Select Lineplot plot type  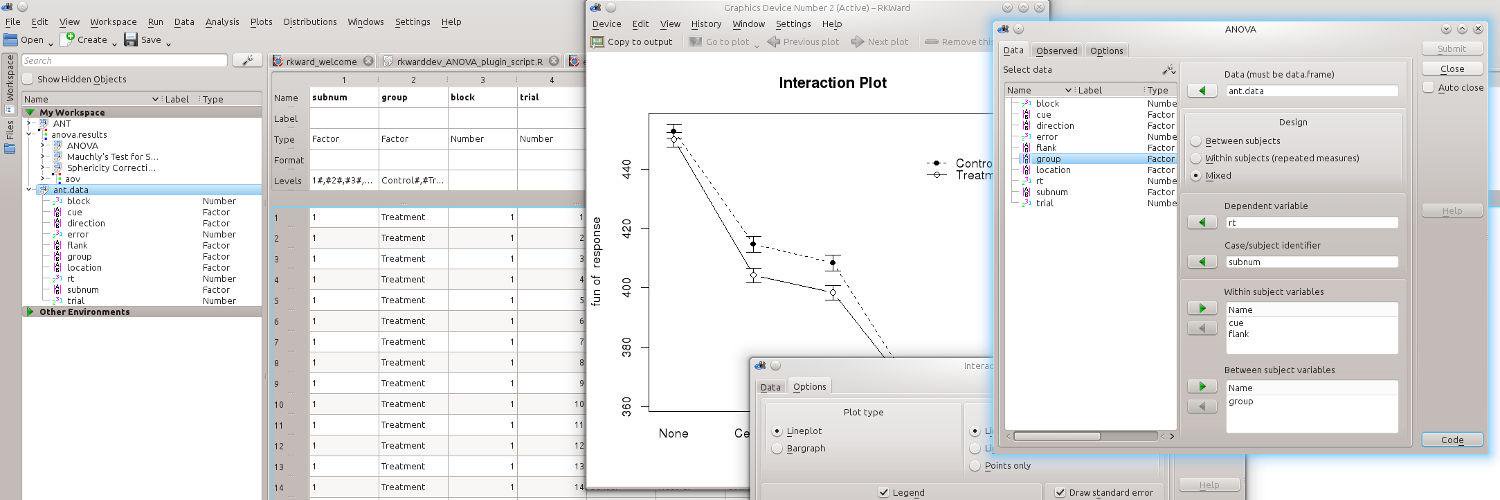778,431
